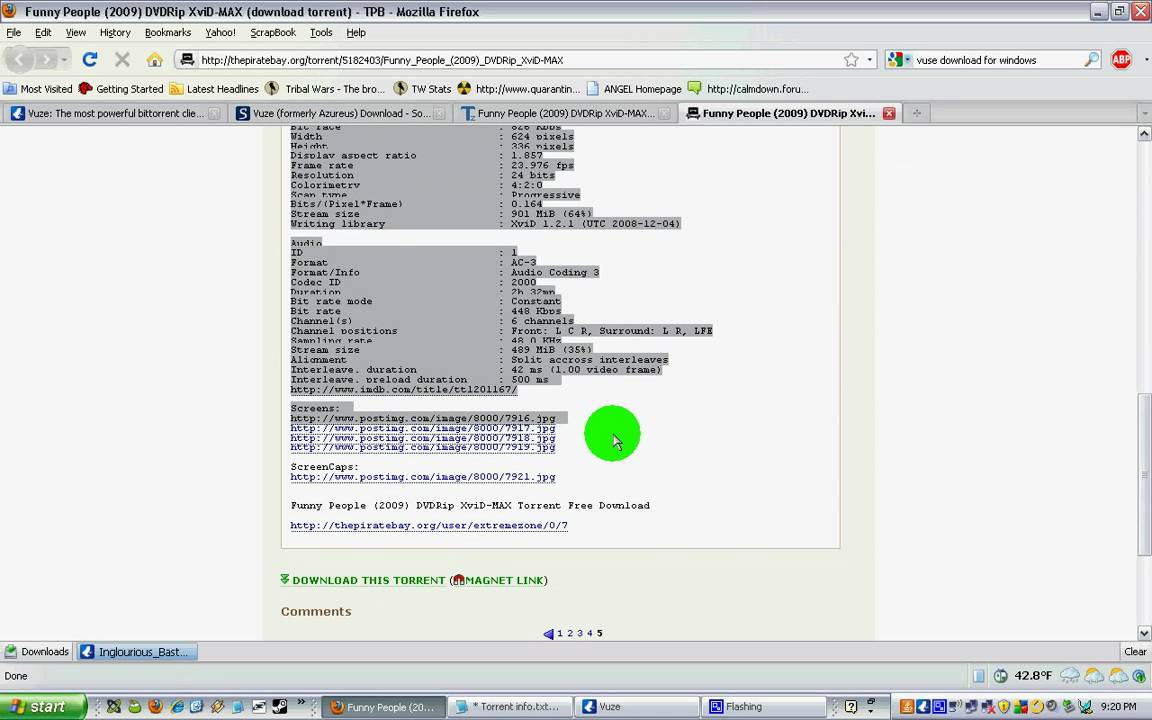Viewport: 1152px width, 720px height.
Task: Click the back navigation arrow
Action: tap(20, 60)
